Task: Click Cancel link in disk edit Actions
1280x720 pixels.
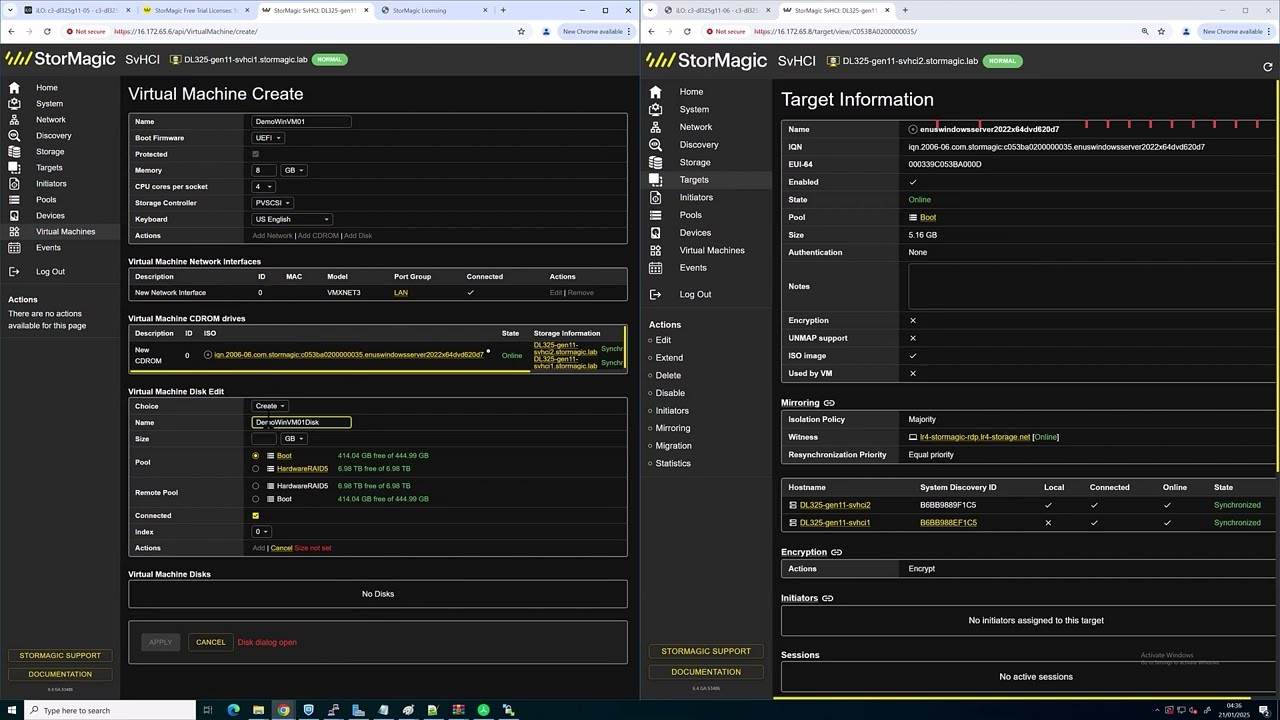Action: tap(281, 548)
